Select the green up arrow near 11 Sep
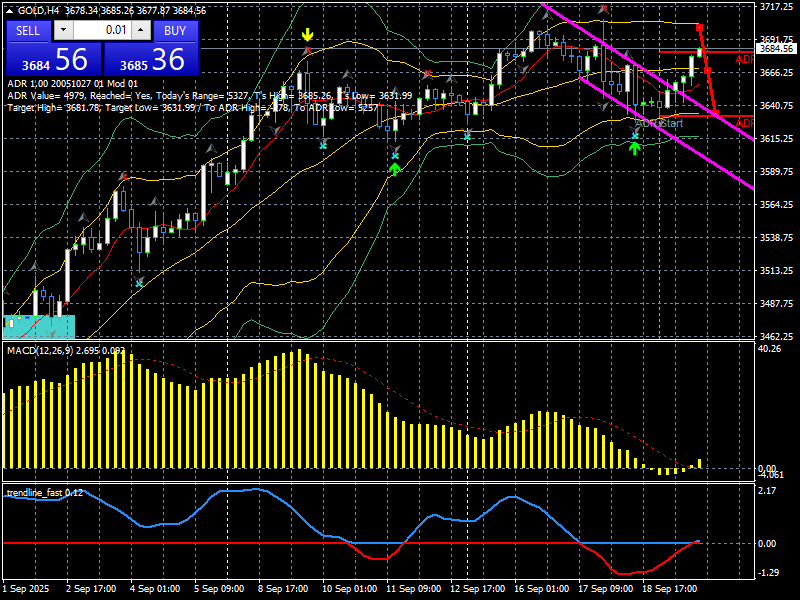The width and height of the screenshot is (800, 600). (394, 169)
